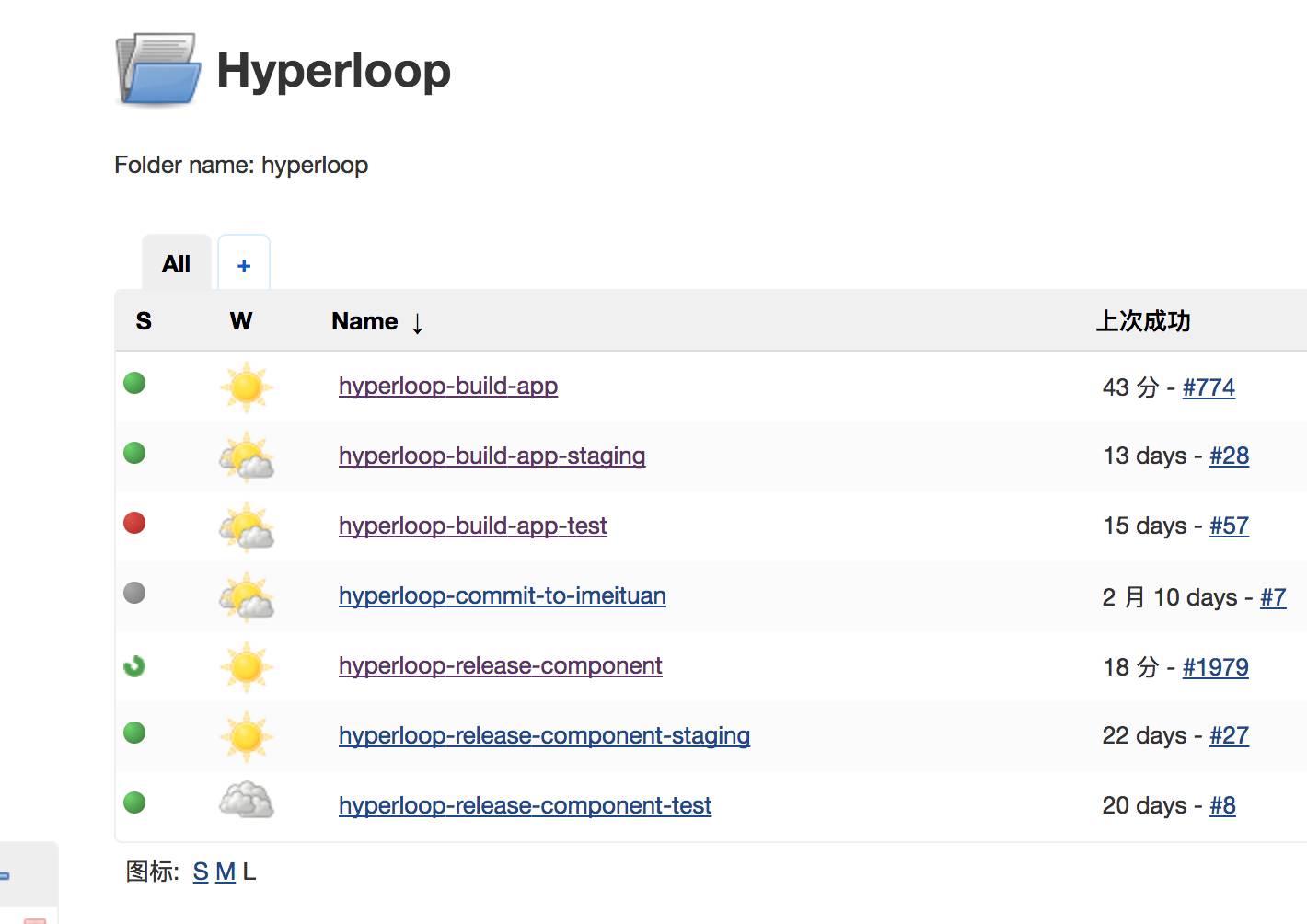Click the Hyperloop page heading
This screenshot has height=924, width=1307.
(333, 71)
